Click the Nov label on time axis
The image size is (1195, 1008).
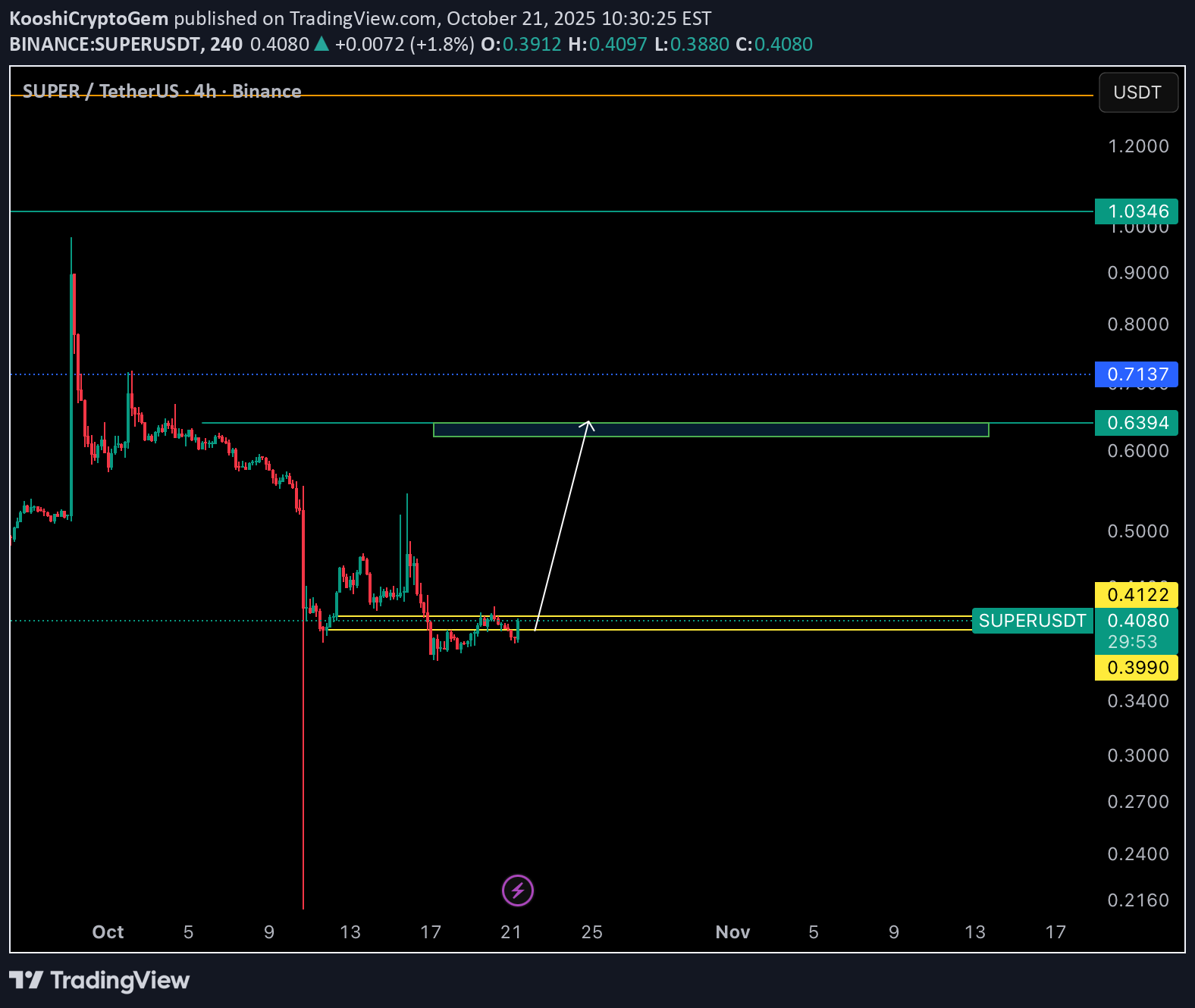(732, 932)
